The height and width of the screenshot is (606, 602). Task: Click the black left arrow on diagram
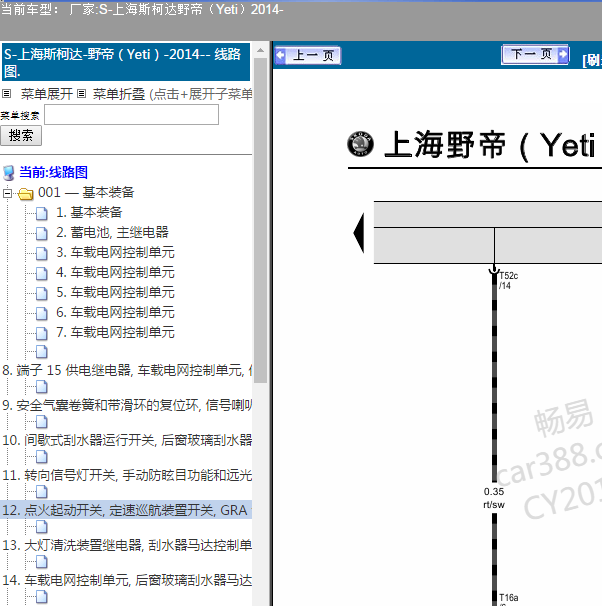tap(359, 233)
